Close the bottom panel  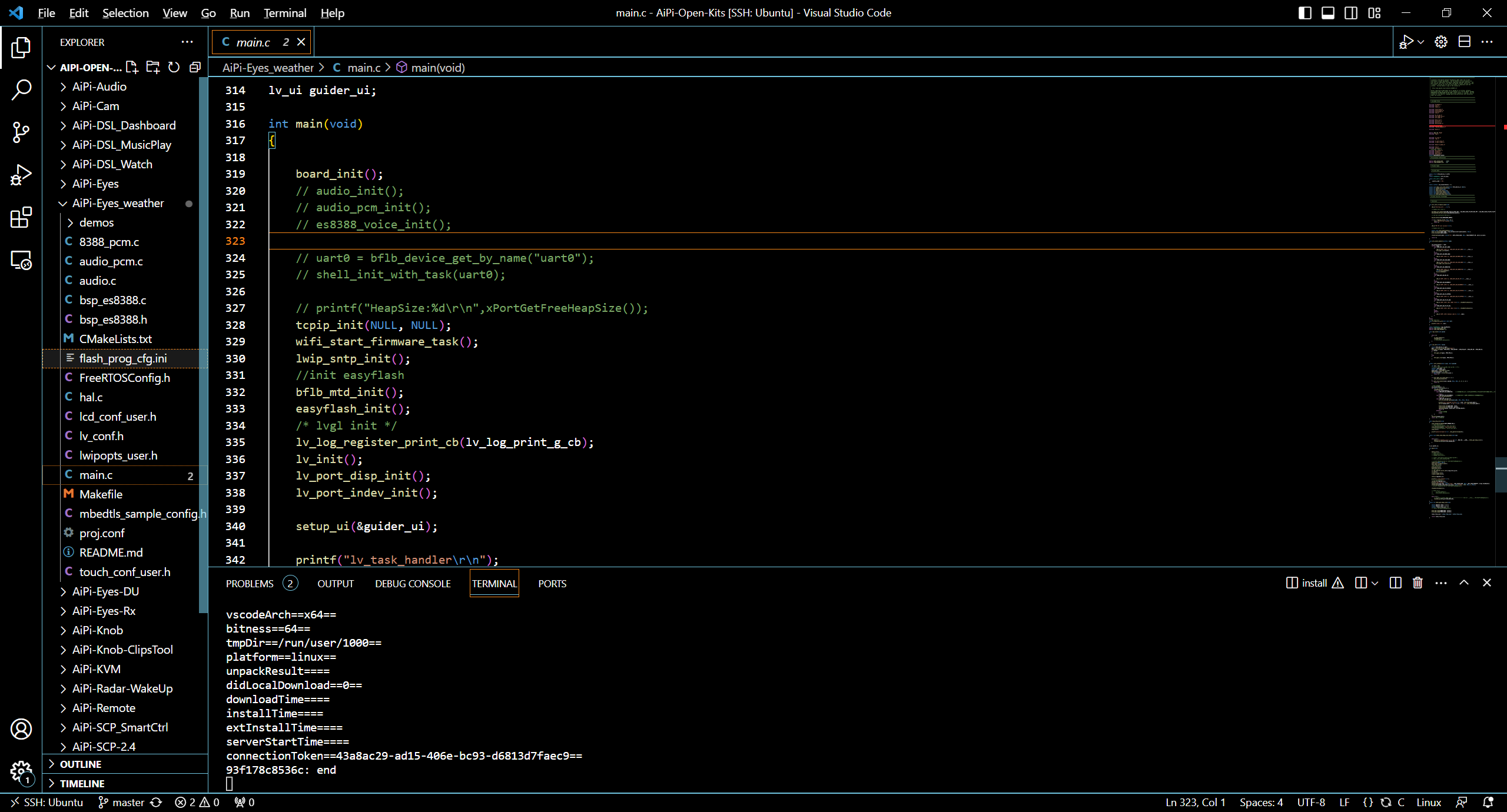pos(1487,583)
